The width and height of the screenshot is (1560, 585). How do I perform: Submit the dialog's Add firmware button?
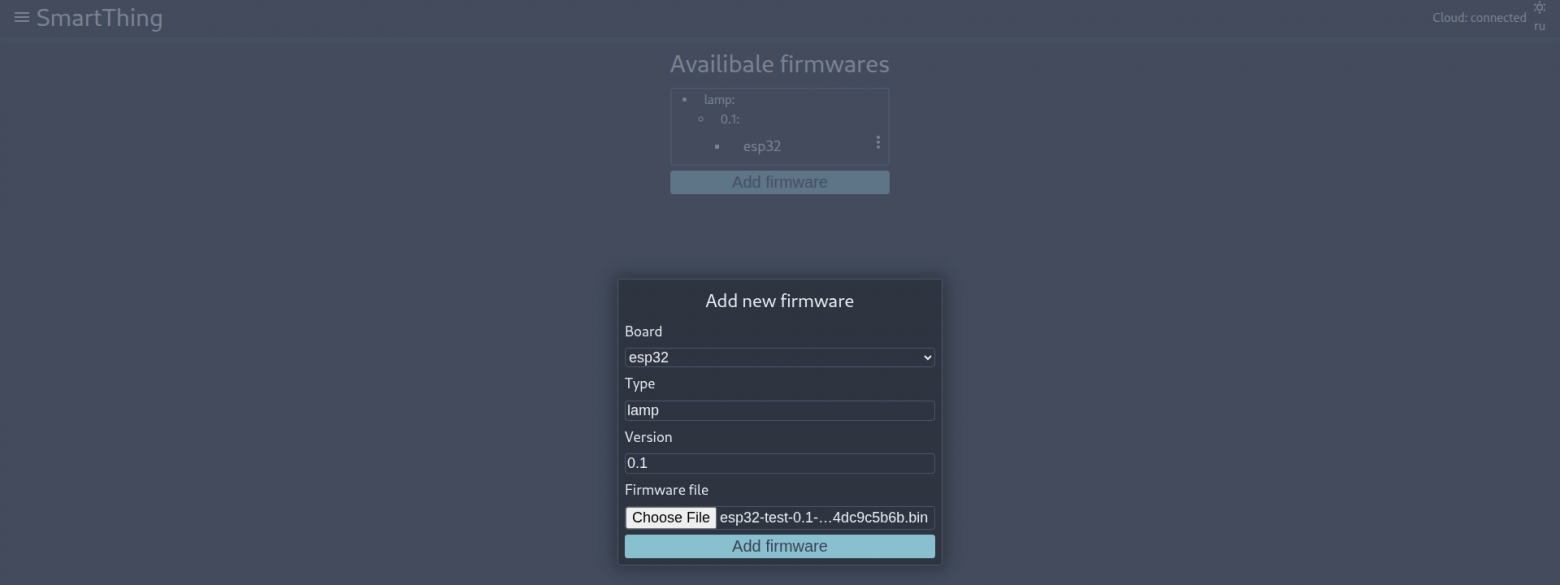(779, 546)
